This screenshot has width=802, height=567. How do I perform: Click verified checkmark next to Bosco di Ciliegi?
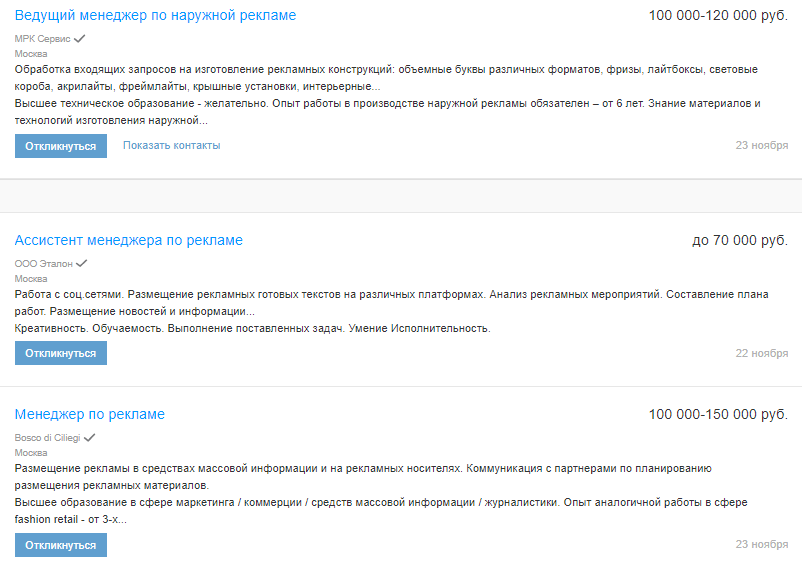click(90, 437)
